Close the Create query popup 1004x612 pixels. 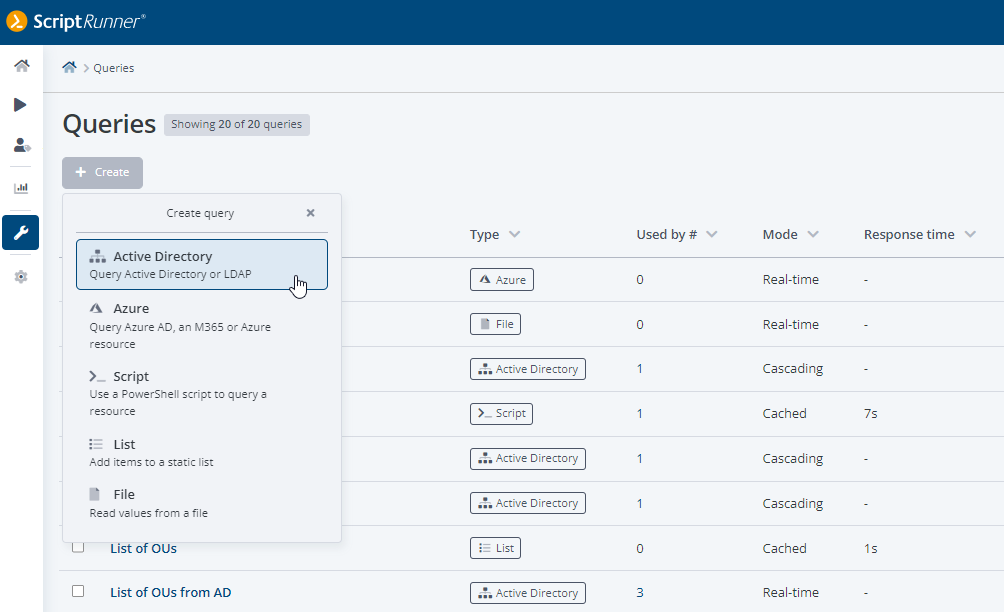pos(310,213)
